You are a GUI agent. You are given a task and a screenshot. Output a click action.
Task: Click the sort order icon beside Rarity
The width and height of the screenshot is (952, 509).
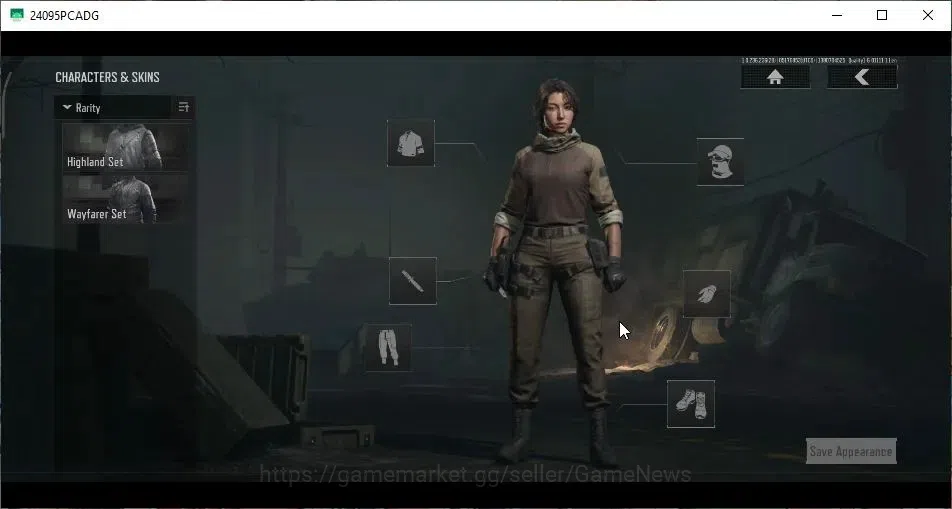(x=184, y=108)
